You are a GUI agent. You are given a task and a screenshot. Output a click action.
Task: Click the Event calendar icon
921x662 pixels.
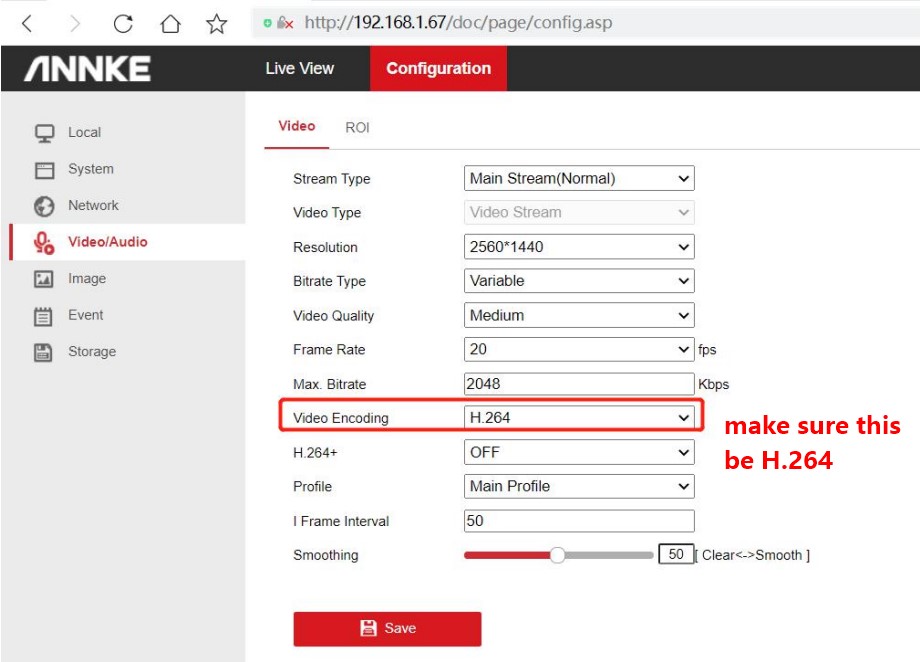coord(44,316)
